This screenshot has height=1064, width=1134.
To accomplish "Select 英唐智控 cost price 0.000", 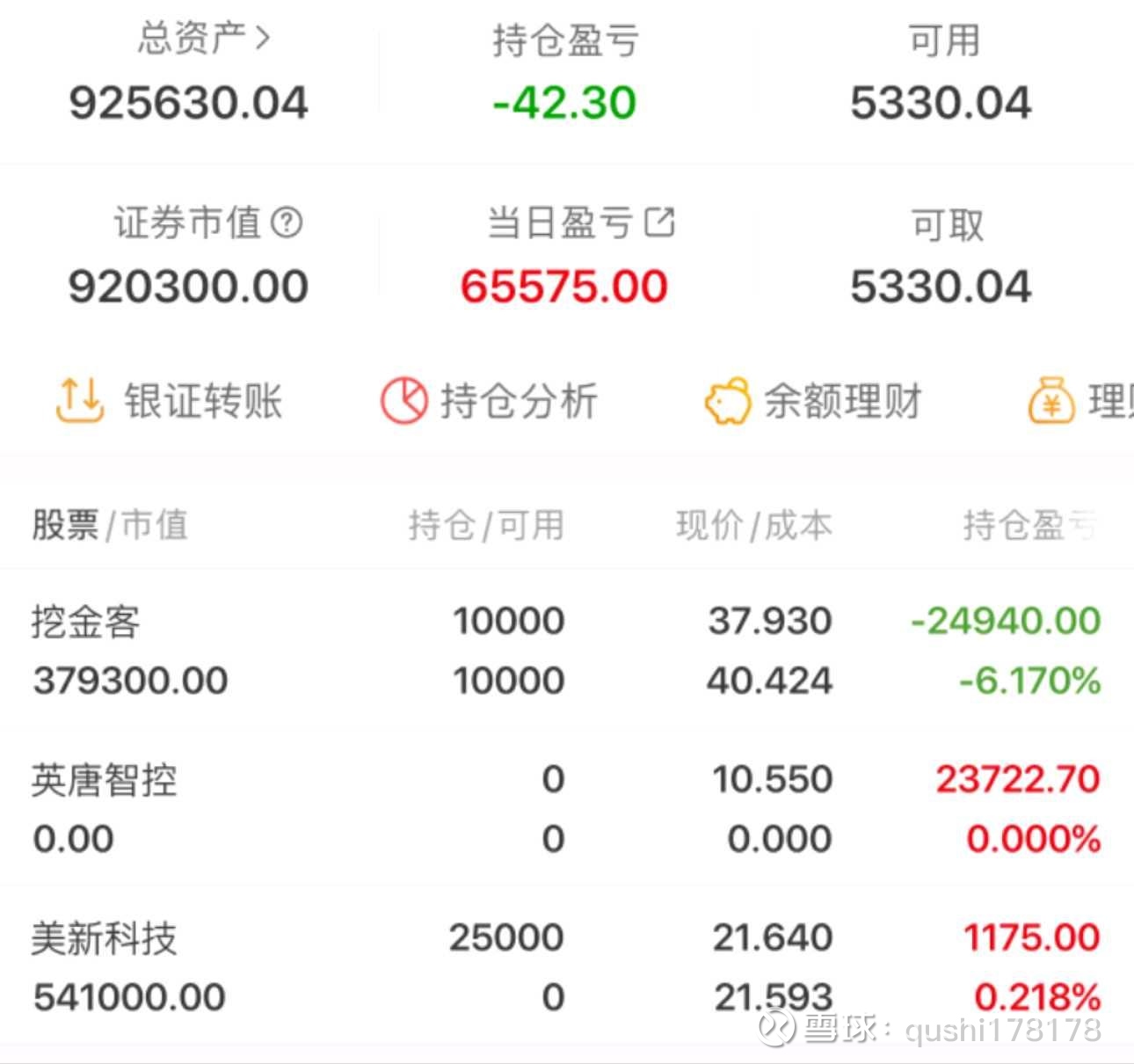I will click(x=780, y=839).
